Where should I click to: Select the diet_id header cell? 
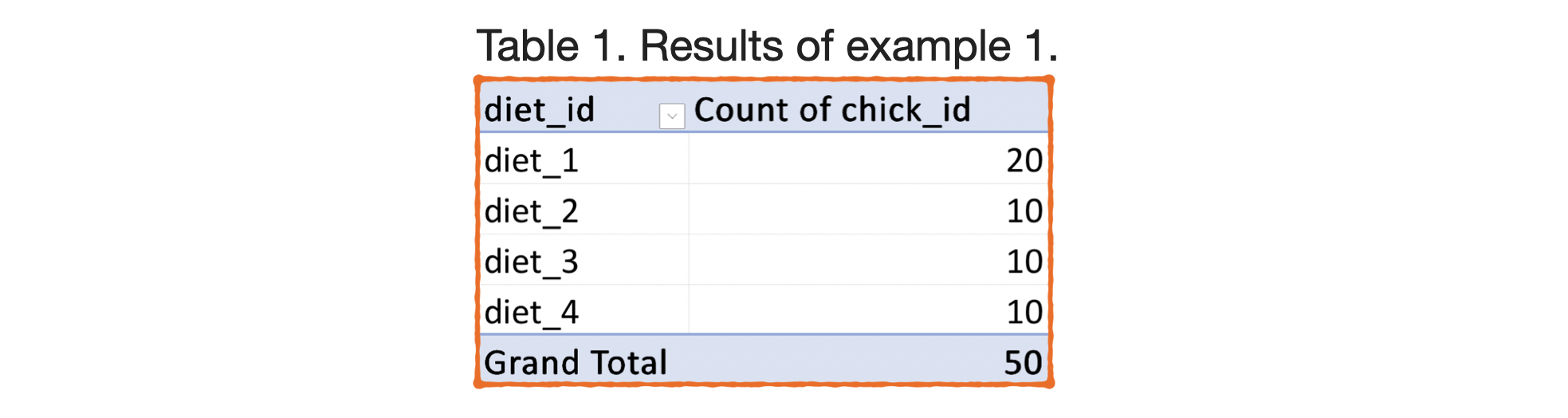pyautogui.click(x=540, y=110)
